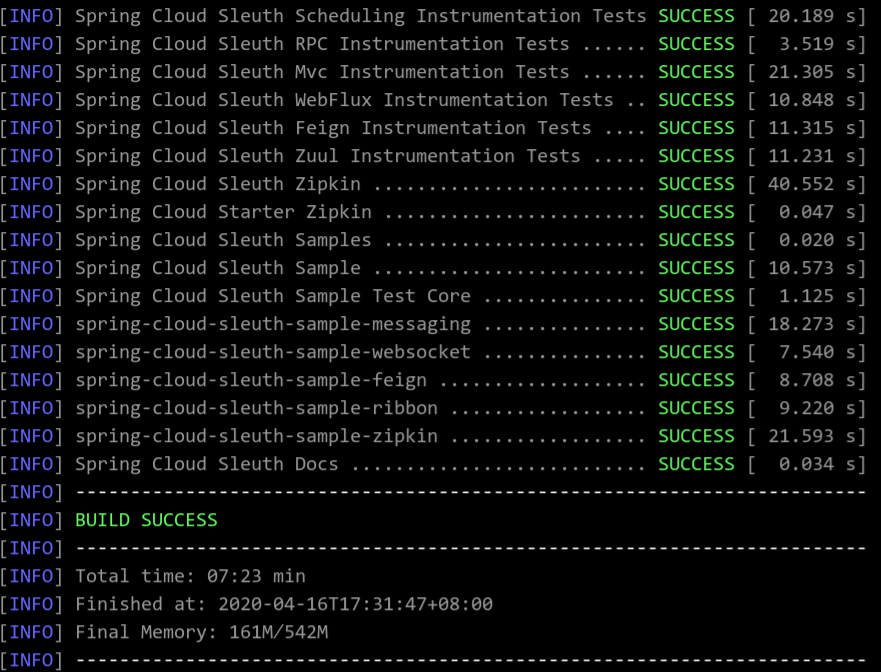Click the Final Memory 161M/542M line
This screenshot has width=881, height=672.
point(202,633)
